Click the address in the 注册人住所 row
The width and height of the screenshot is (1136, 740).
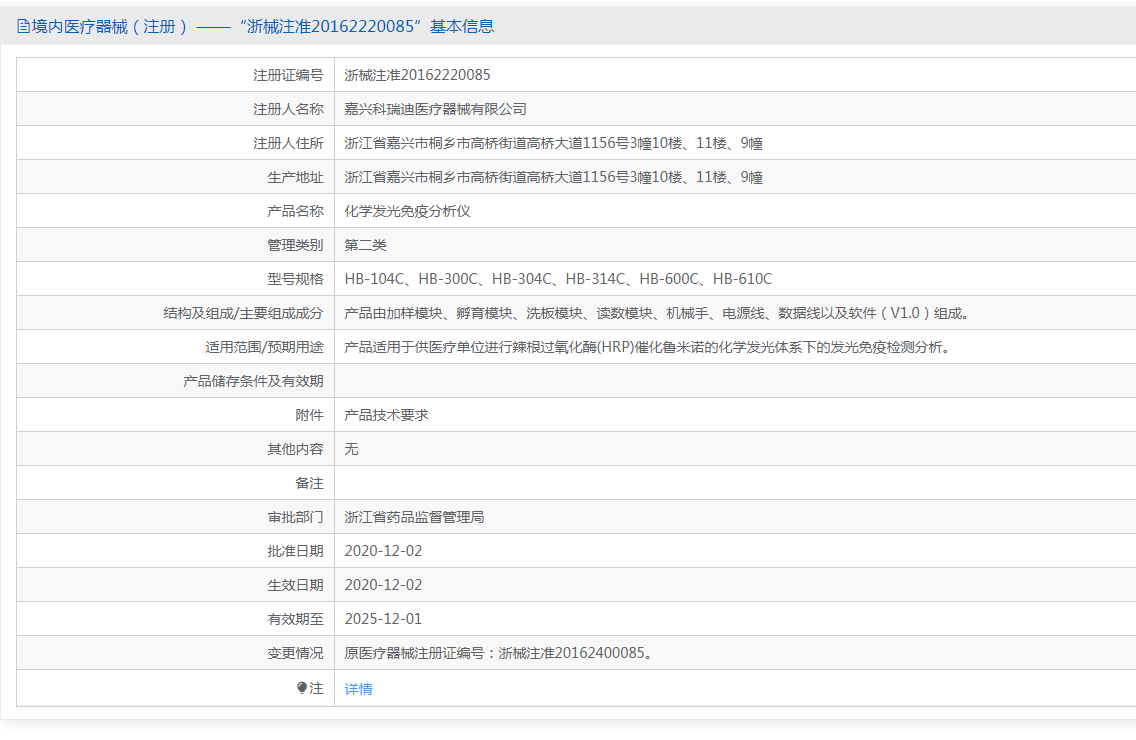tap(553, 143)
